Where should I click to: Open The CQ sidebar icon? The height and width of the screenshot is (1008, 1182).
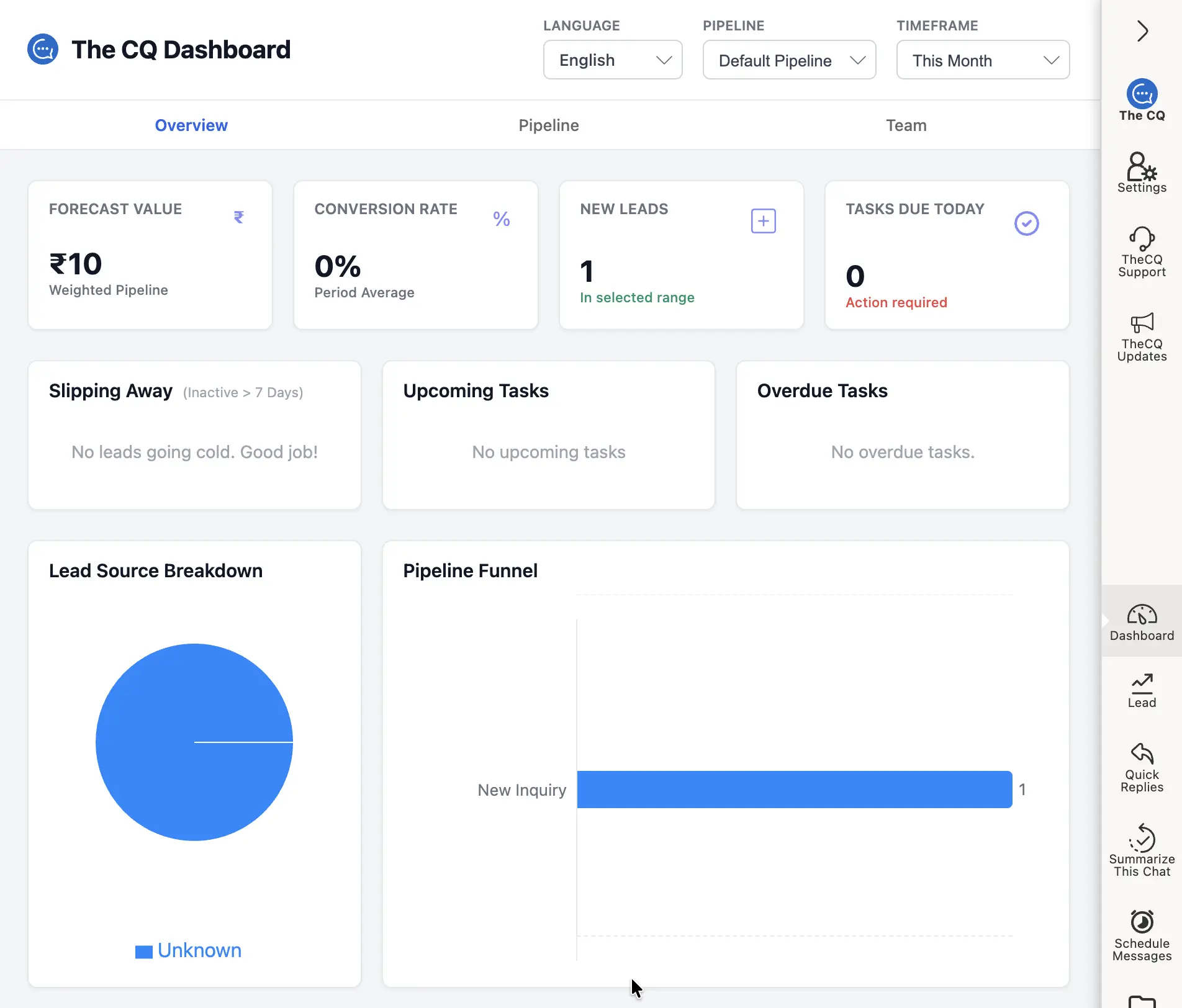point(1142,100)
